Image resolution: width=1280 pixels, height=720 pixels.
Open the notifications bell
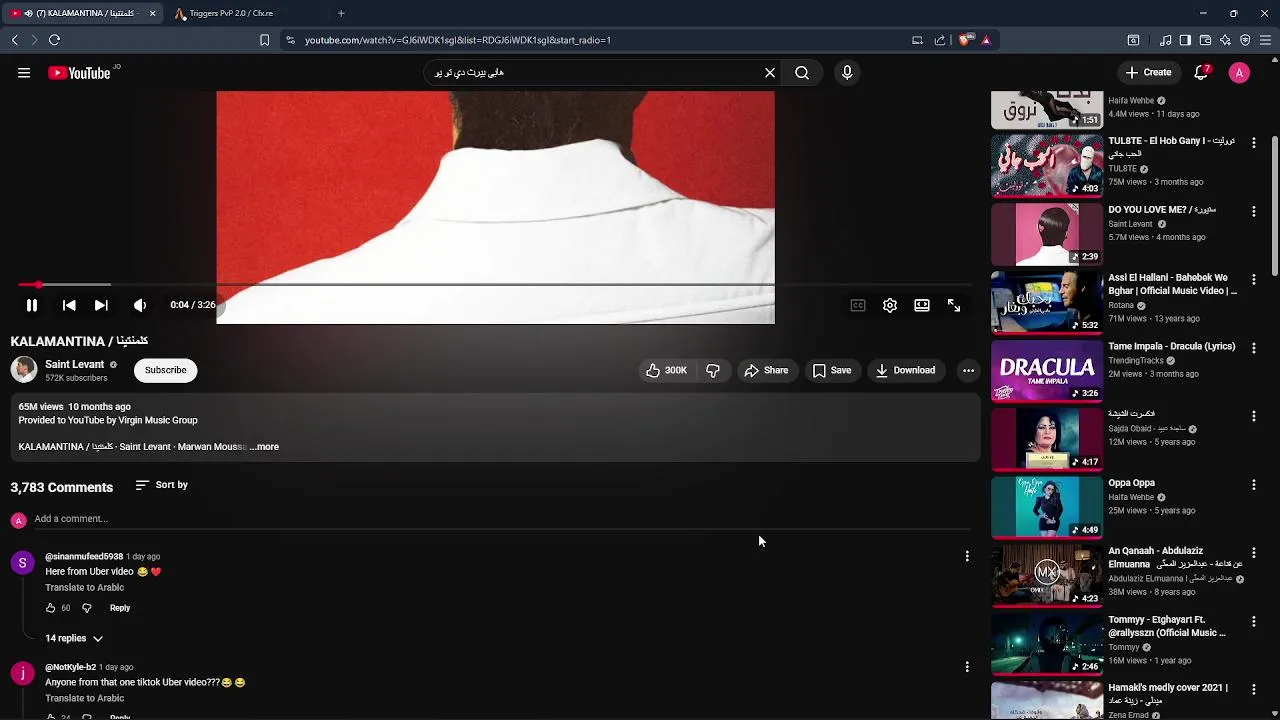[x=1202, y=73]
